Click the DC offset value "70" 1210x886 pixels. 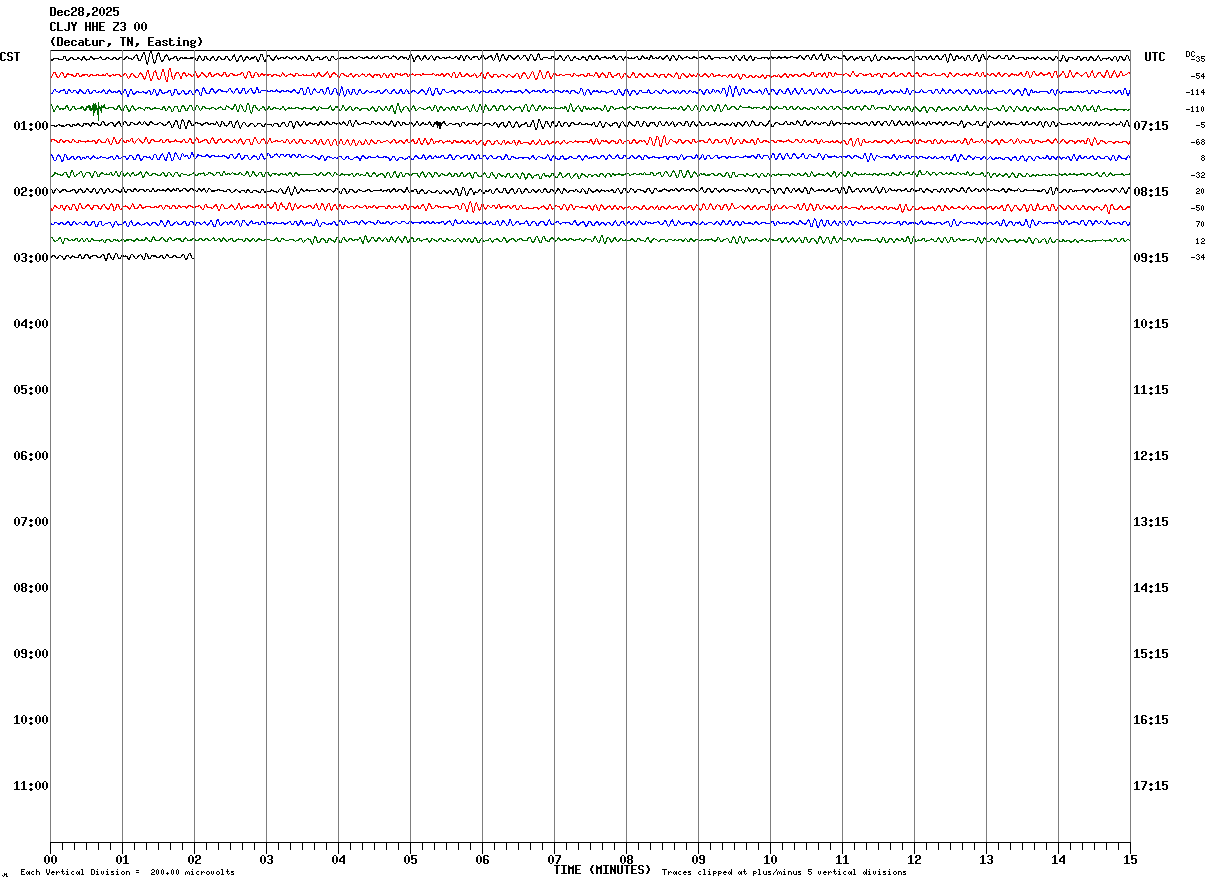(1200, 224)
